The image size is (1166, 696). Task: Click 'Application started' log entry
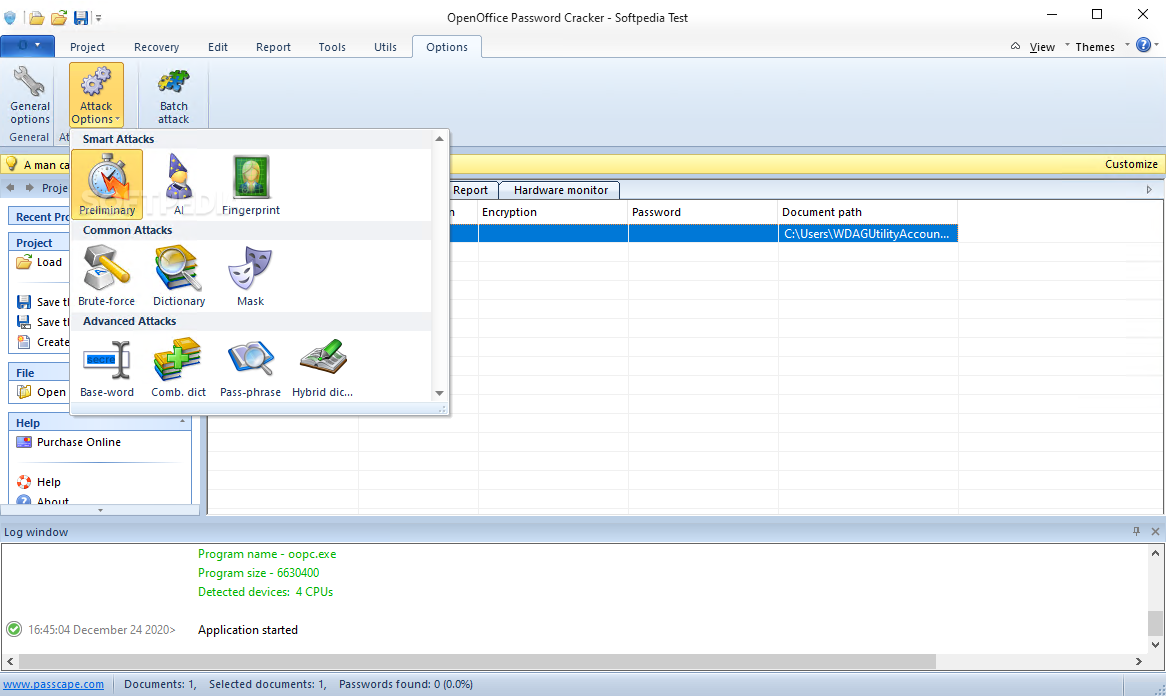click(x=248, y=630)
